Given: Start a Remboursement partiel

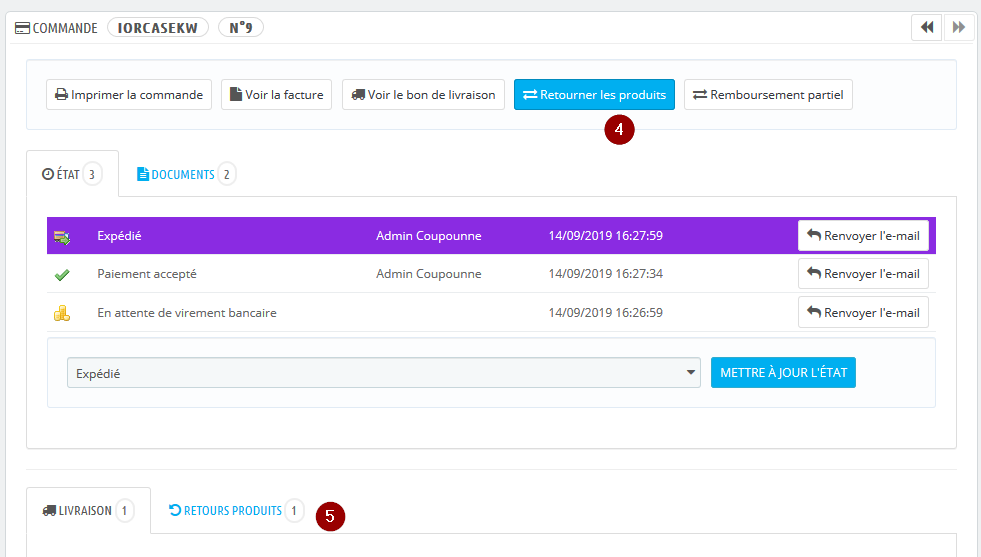Looking at the screenshot, I should [x=768, y=95].
